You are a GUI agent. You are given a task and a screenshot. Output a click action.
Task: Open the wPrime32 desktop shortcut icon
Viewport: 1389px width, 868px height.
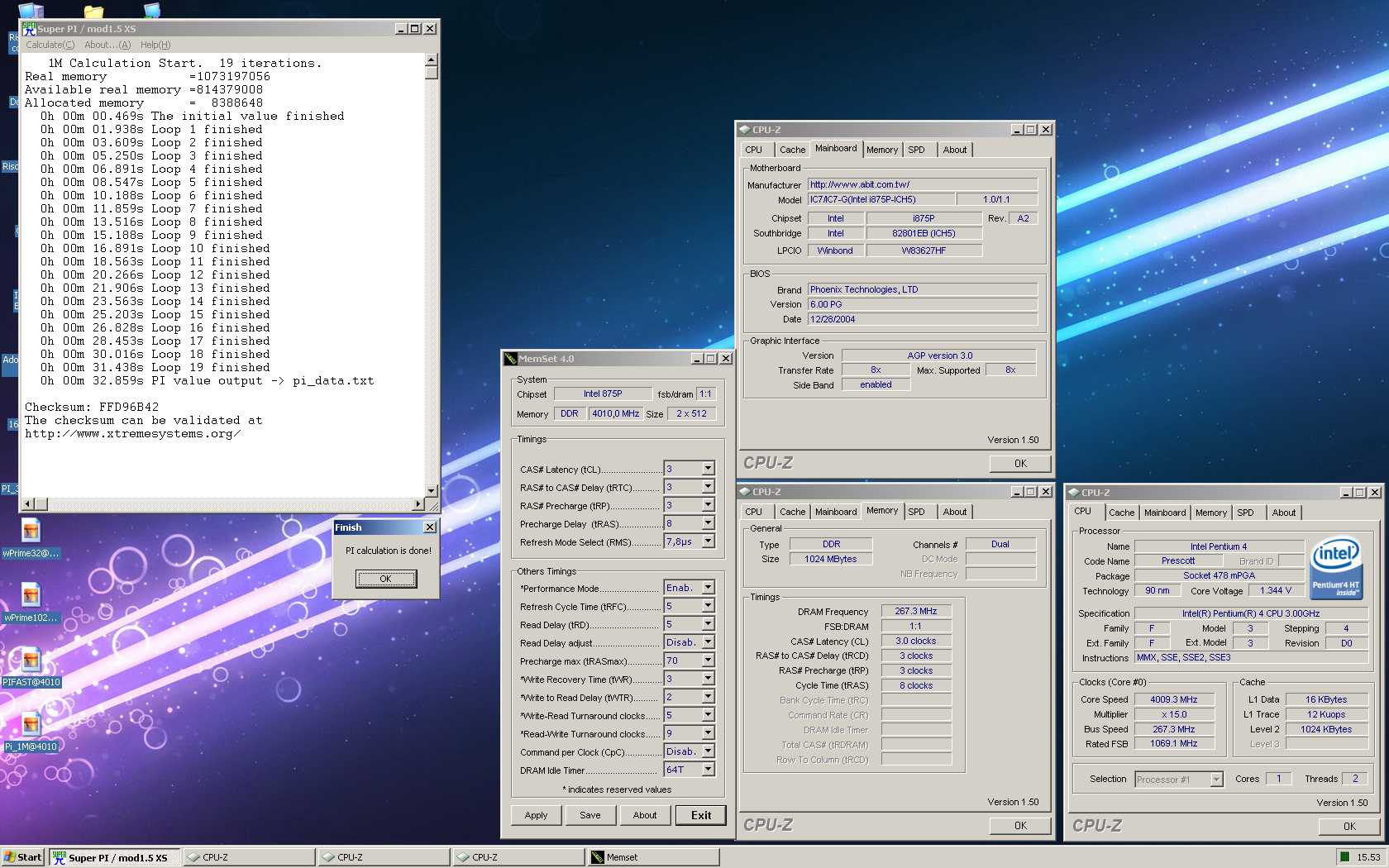(31, 531)
